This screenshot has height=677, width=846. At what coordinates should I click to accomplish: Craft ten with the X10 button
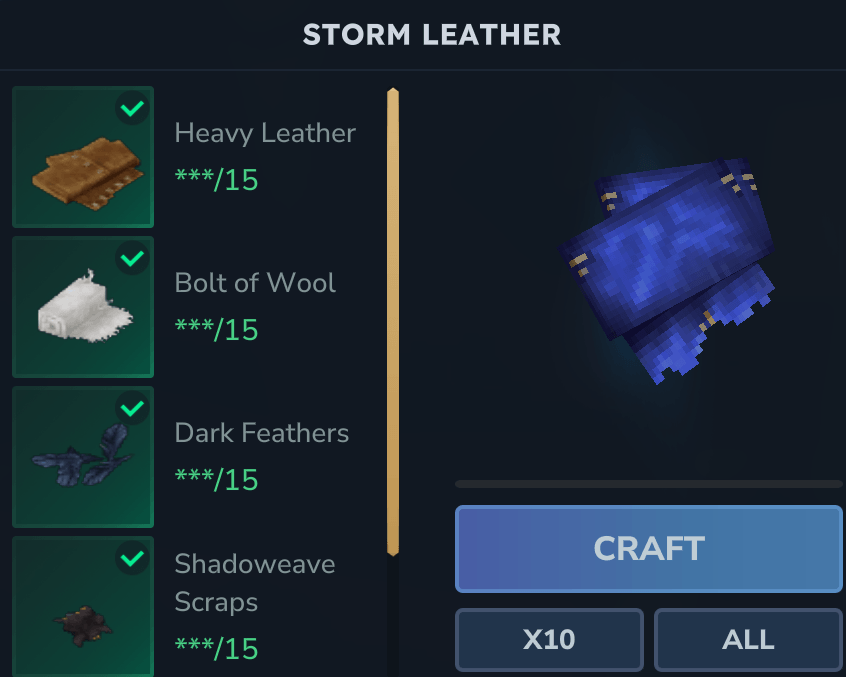[549, 640]
